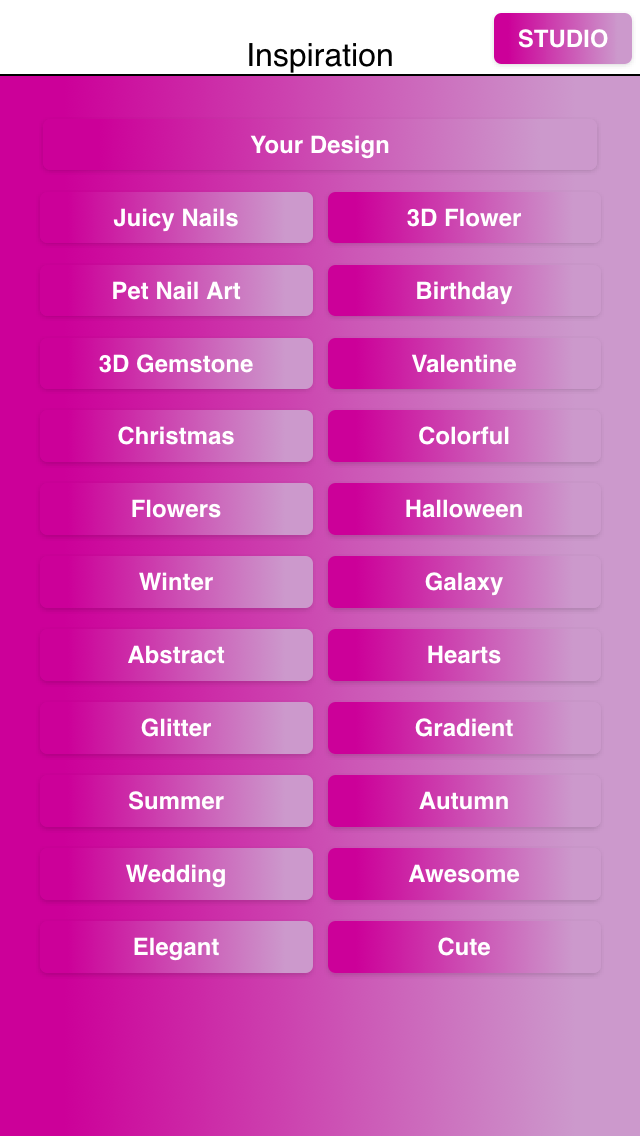The width and height of the screenshot is (640, 1136).
Task: Choose Halloween nail designs
Action: point(464,509)
